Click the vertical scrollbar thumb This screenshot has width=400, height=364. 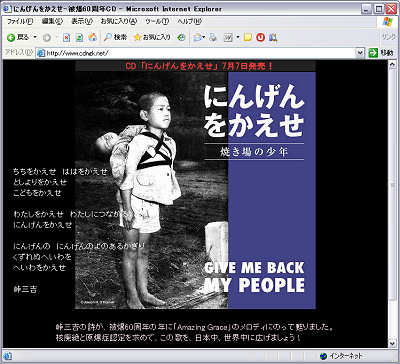[392, 185]
